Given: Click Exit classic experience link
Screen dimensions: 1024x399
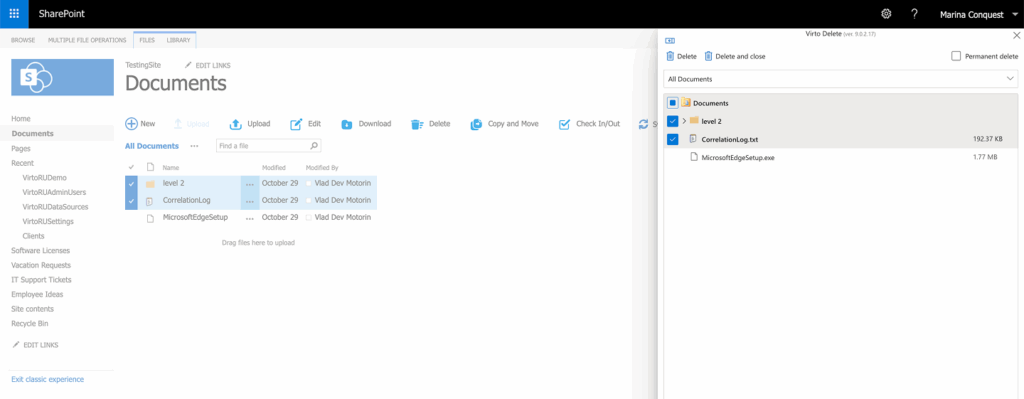Looking at the screenshot, I should (48, 379).
